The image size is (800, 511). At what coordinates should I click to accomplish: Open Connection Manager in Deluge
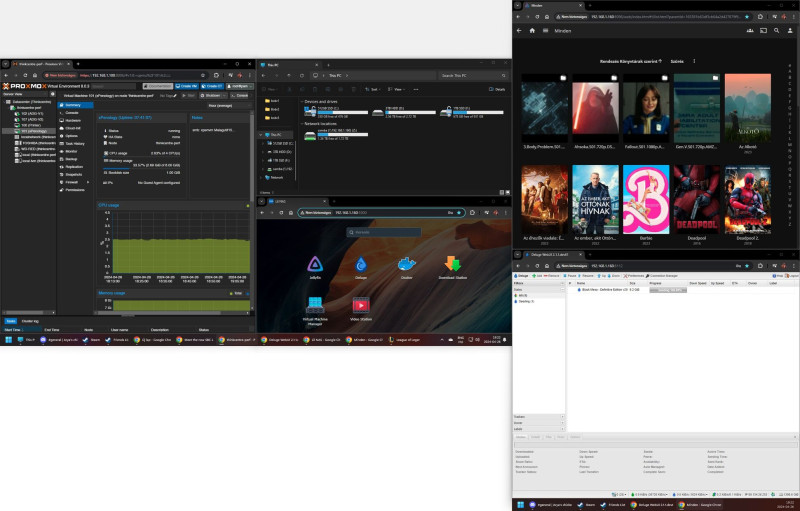tap(662, 275)
